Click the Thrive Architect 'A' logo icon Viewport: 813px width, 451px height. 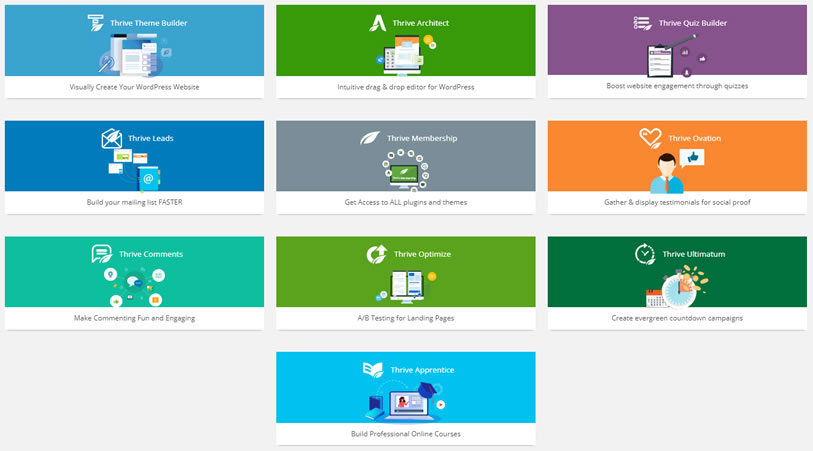point(377,23)
